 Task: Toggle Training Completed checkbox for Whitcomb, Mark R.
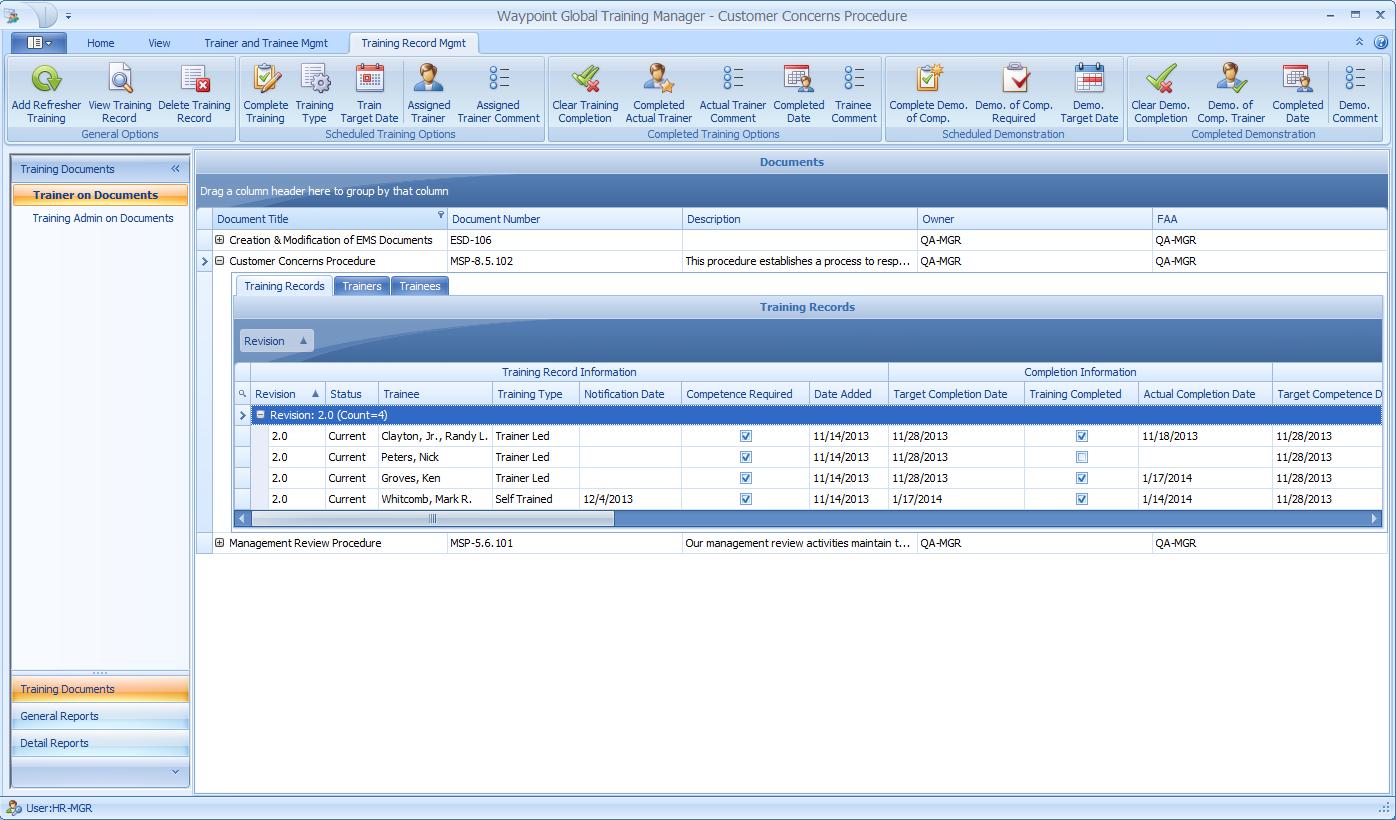click(1081, 499)
